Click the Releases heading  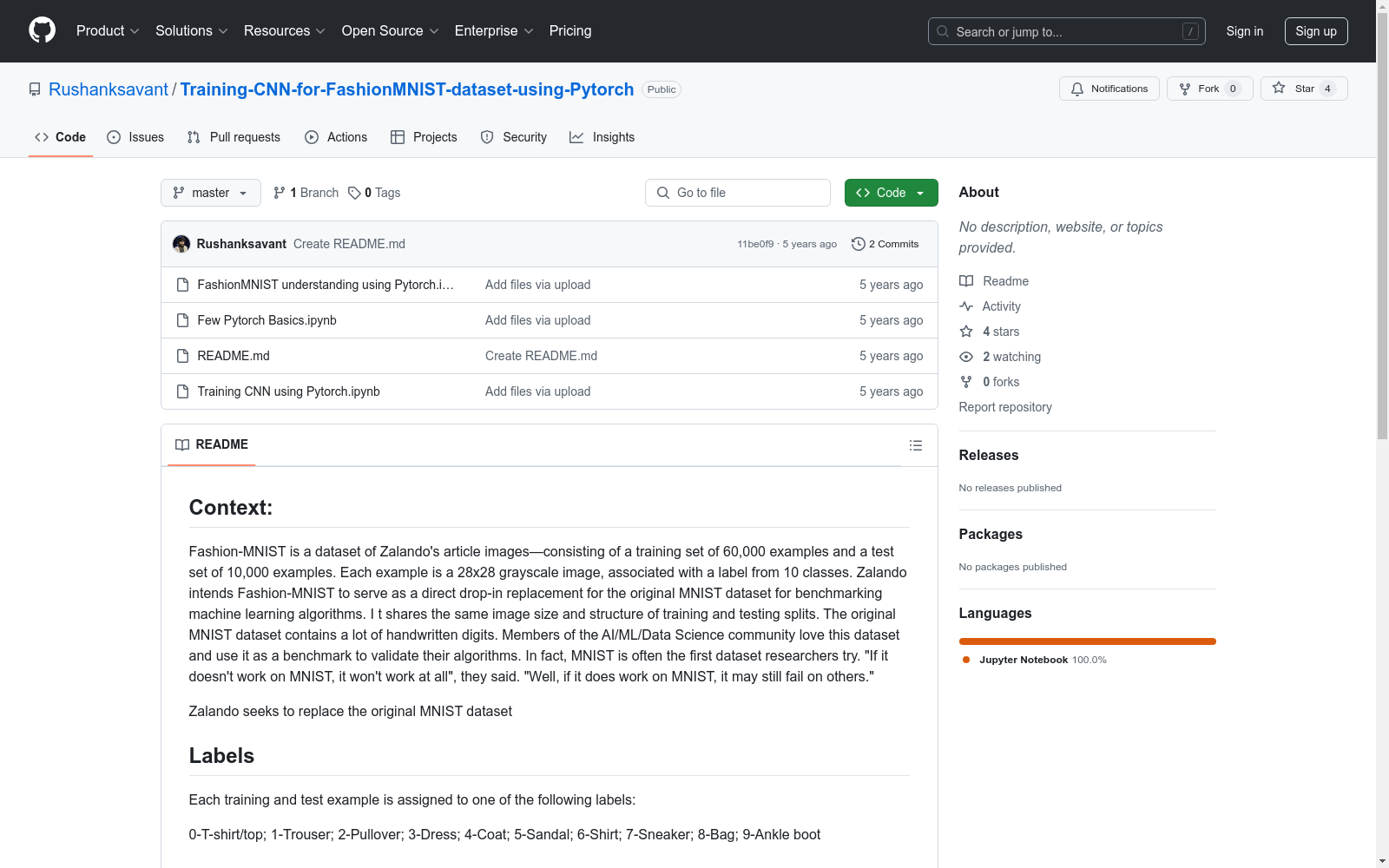tap(989, 455)
